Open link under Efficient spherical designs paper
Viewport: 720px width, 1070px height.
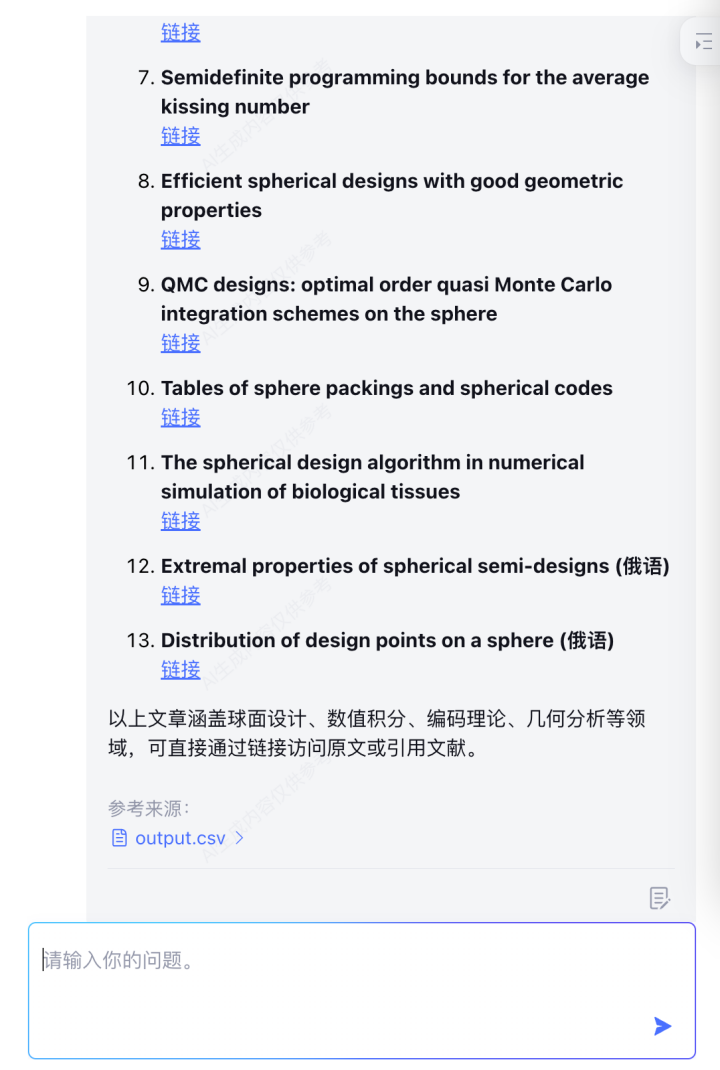[181, 240]
